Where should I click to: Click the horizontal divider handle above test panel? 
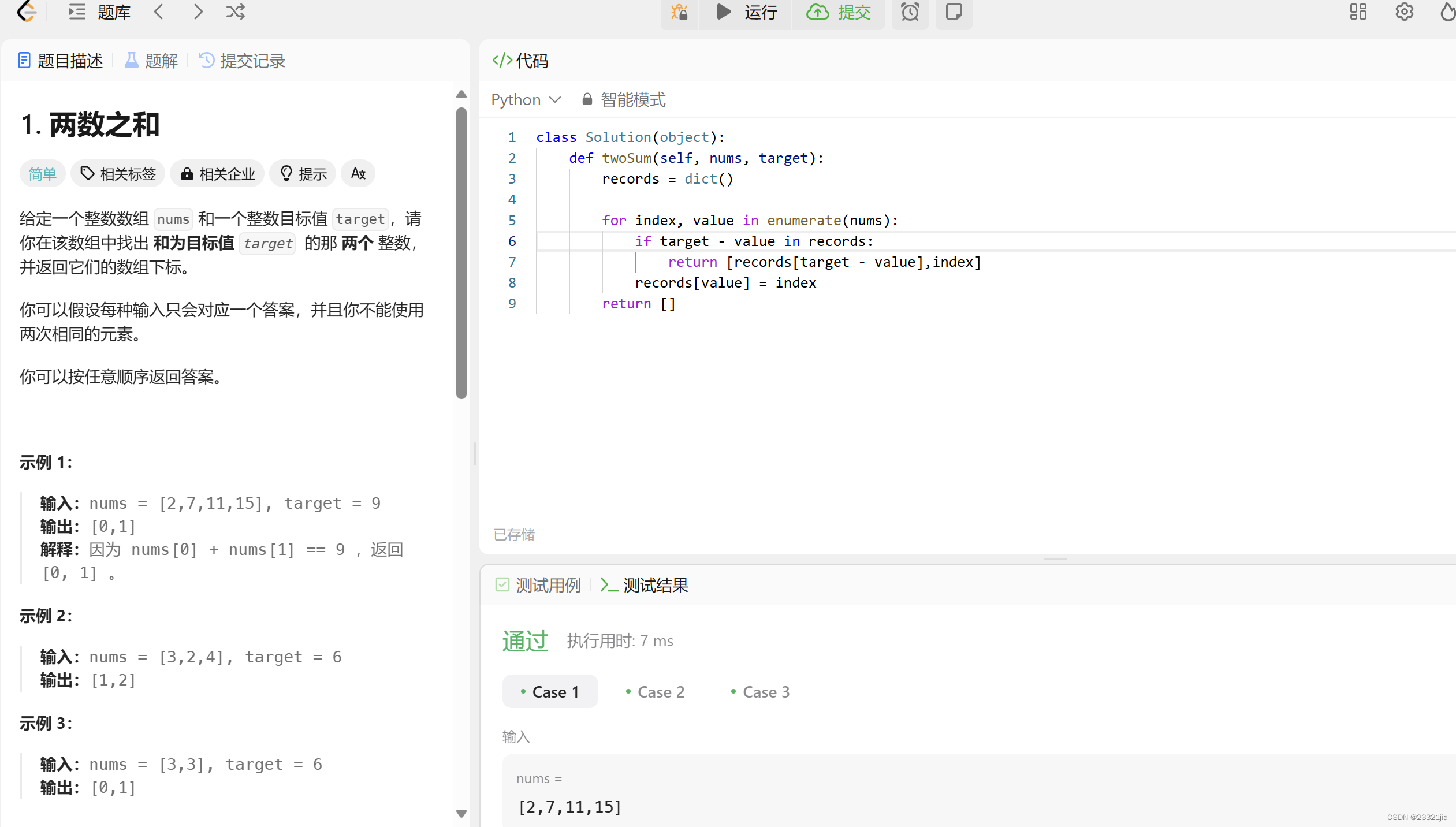pyautogui.click(x=1055, y=559)
